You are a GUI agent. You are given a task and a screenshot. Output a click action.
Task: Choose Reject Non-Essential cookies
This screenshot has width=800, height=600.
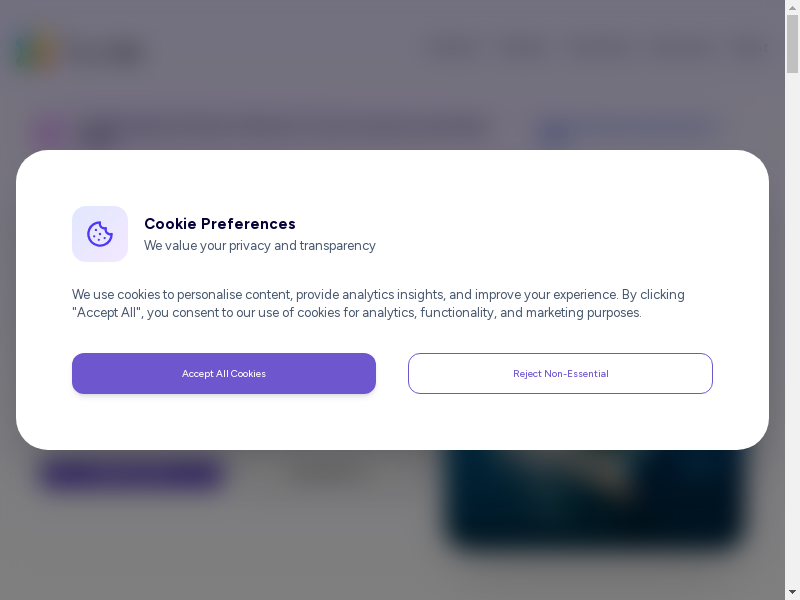(x=560, y=373)
